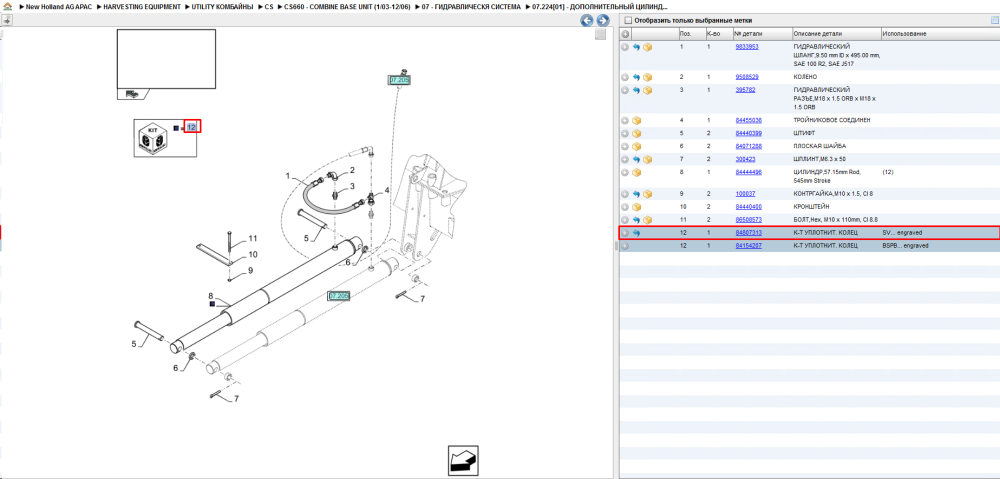The width and height of the screenshot is (1000, 479).
Task: Open part number link 100037
Action: click(x=745, y=194)
